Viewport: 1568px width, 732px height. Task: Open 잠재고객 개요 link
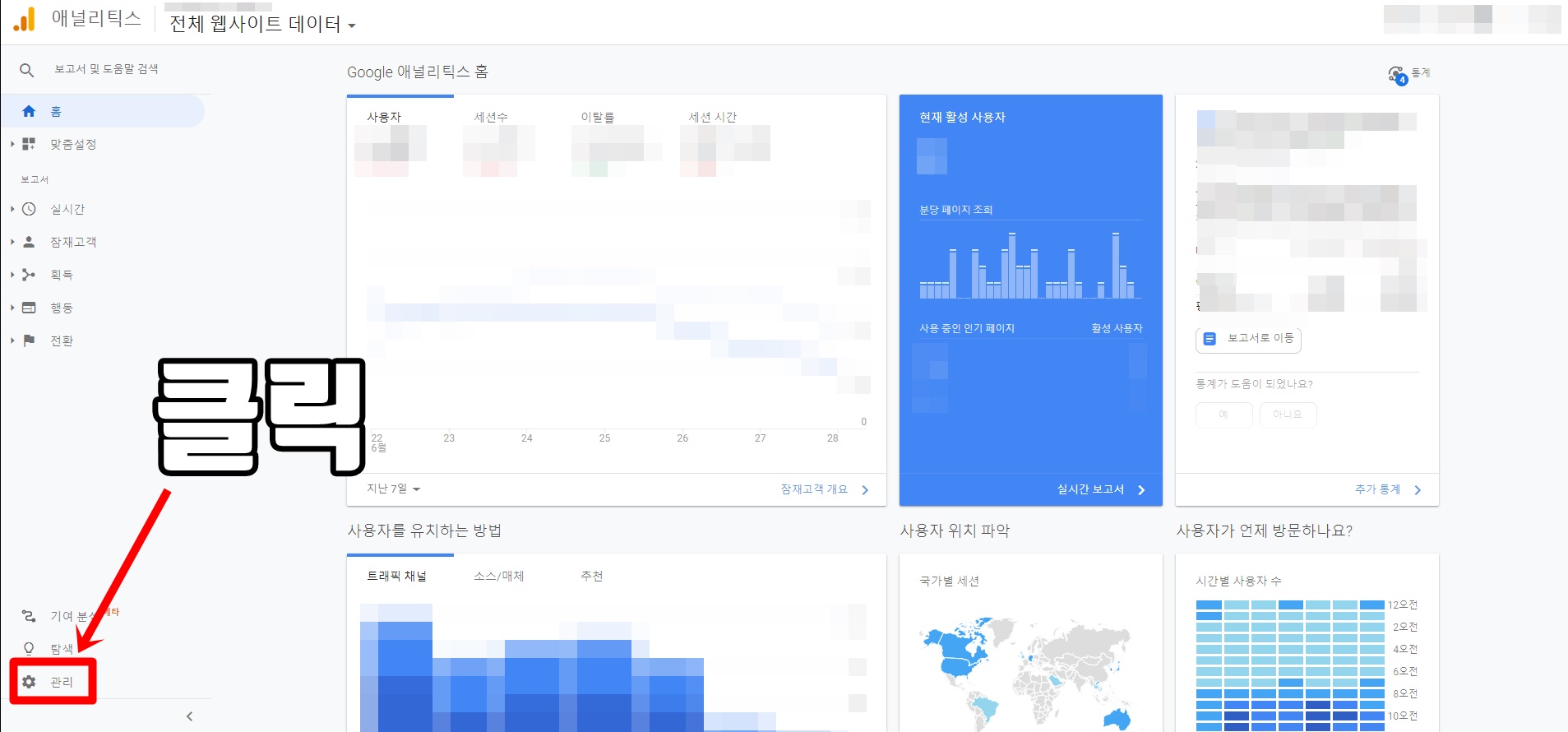[814, 489]
